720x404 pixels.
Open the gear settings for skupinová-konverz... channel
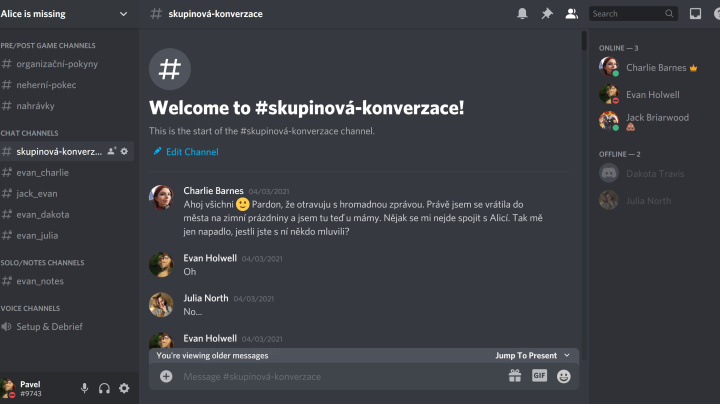click(124, 151)
